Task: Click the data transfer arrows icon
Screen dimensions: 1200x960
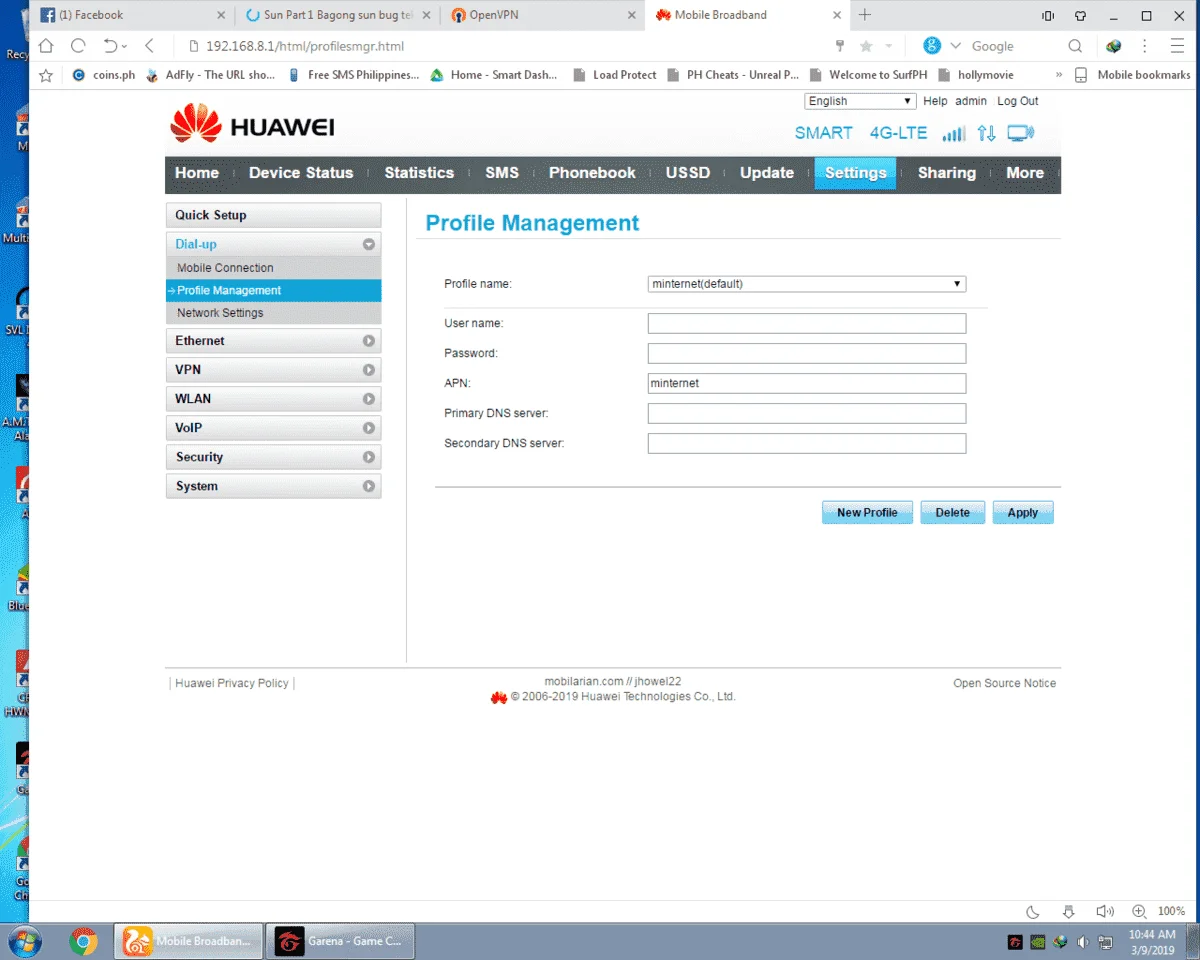Action: (986, 133)
